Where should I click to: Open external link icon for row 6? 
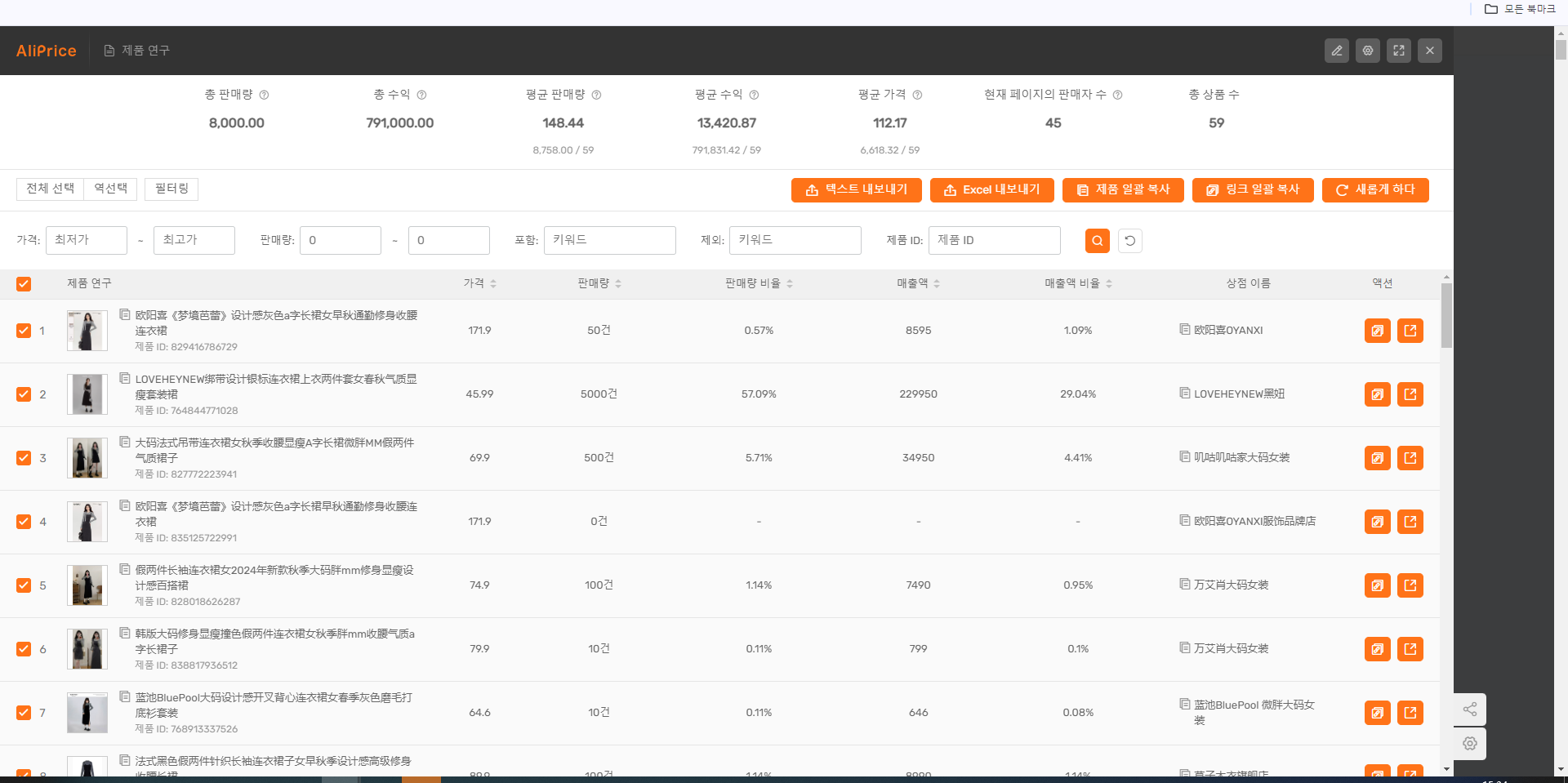pyautogui.click(x=1410, y=649)
